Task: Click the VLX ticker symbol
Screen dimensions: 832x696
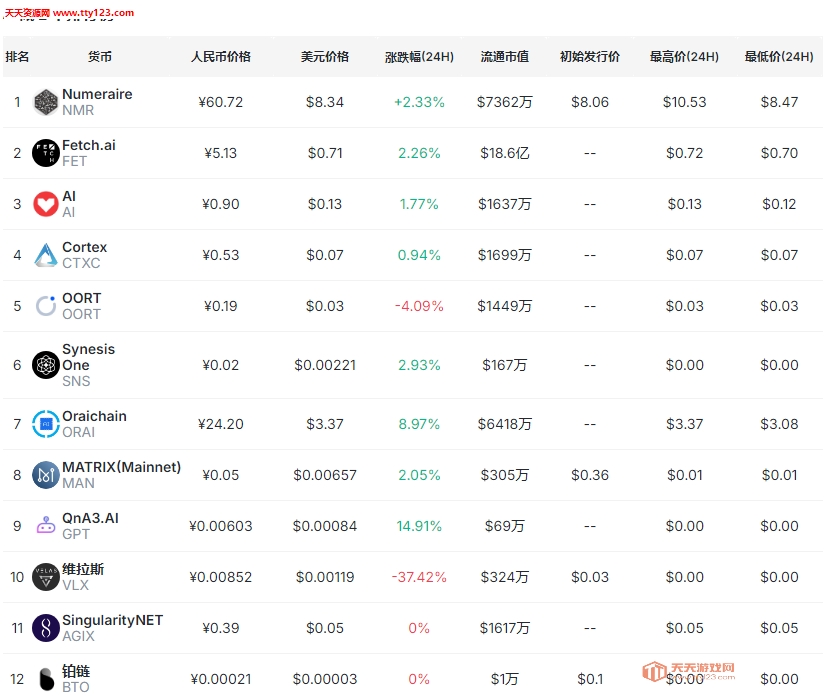Action: click(75, 585)
